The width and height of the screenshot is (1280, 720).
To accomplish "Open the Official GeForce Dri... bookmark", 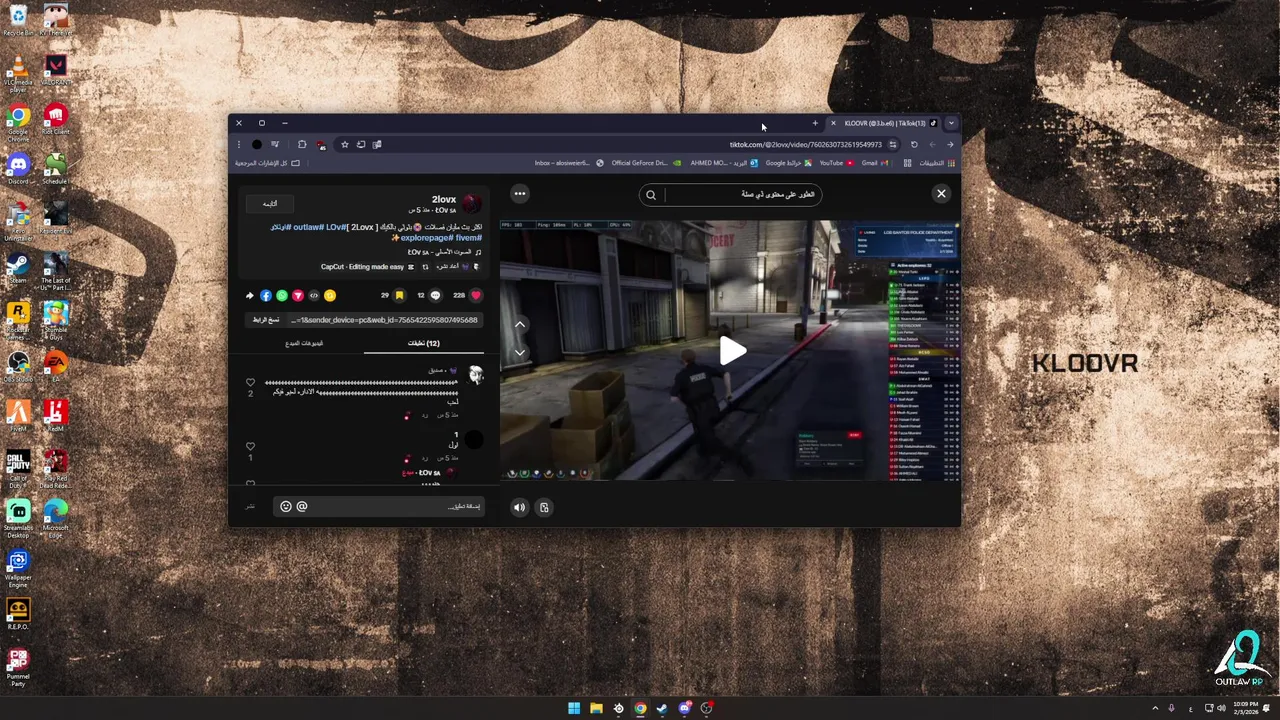I will click(x=646, y=163).
